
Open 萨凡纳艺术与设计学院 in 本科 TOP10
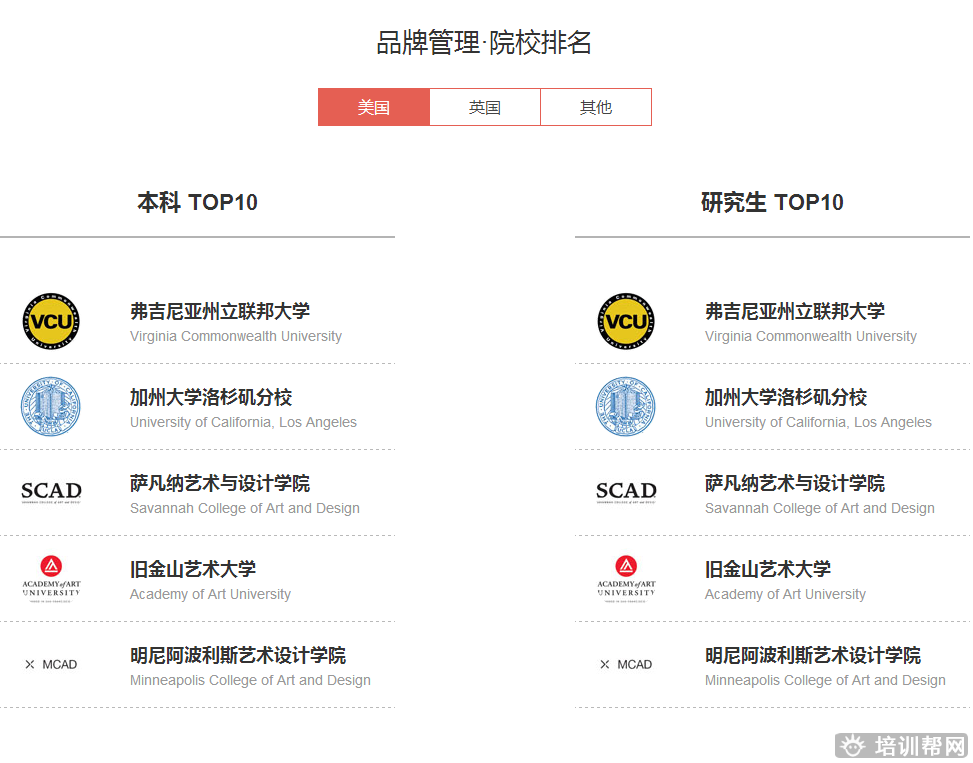[220, 483]
